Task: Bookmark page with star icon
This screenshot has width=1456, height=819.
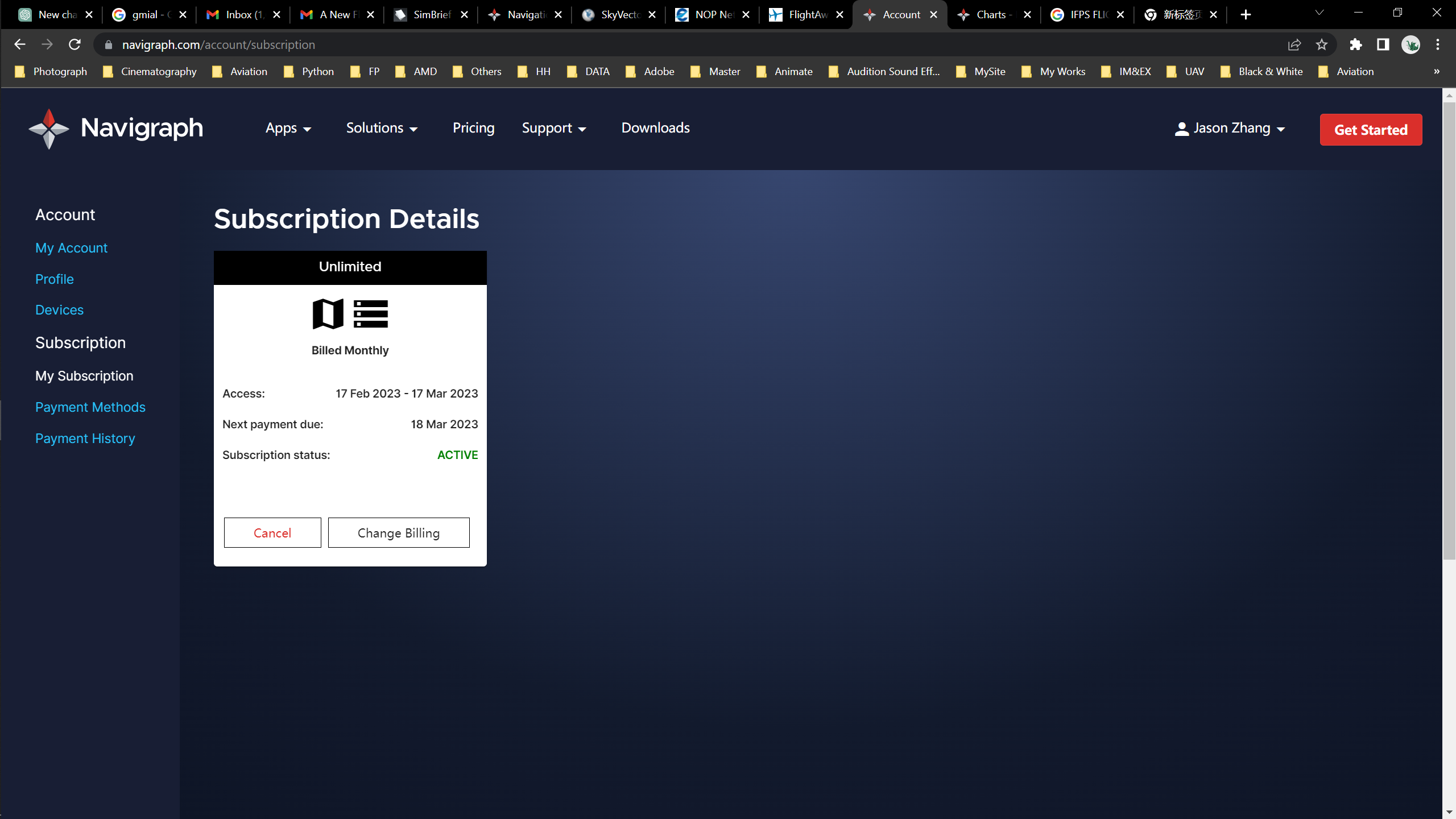Action: coord(1321,44)
